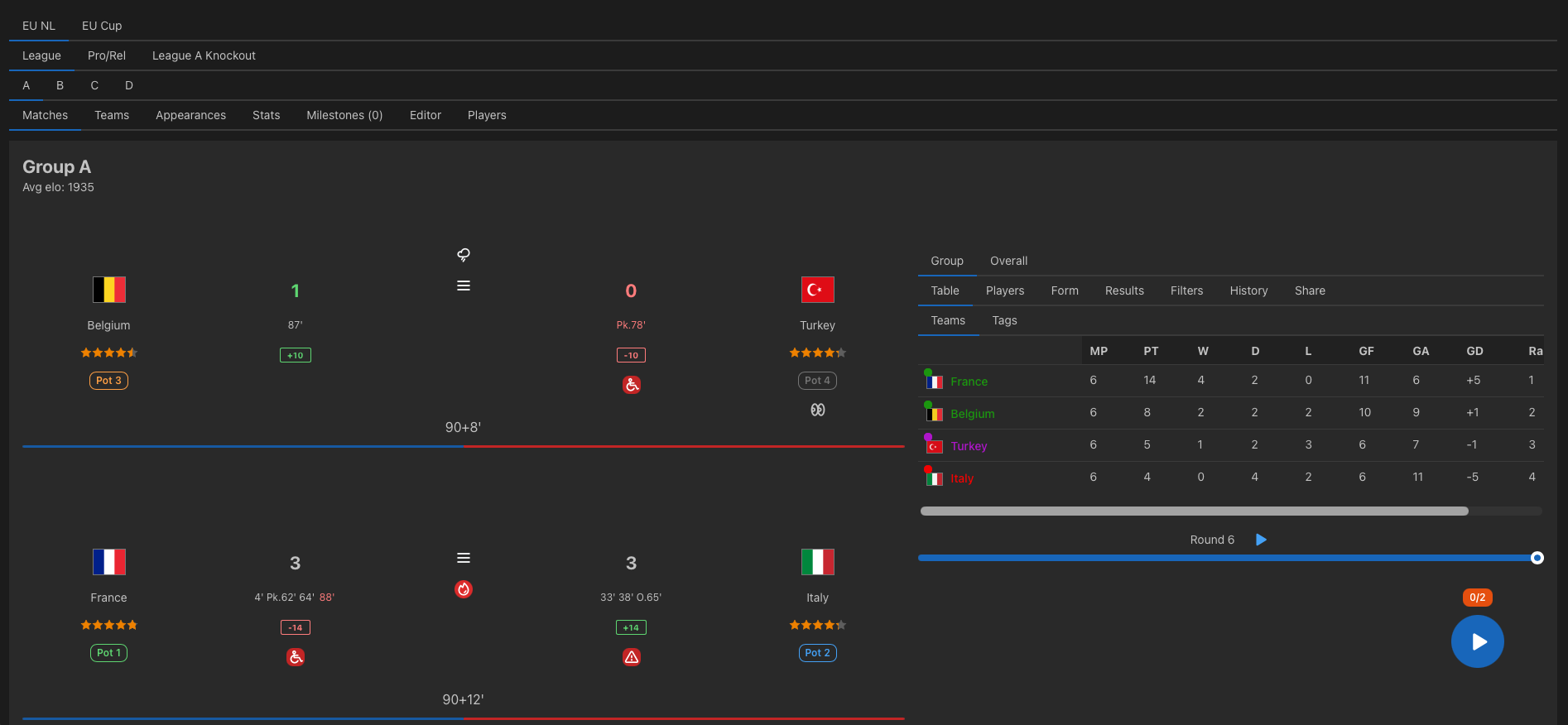
Task: Click Italy's red warning triangle icon
Action: 632,657
